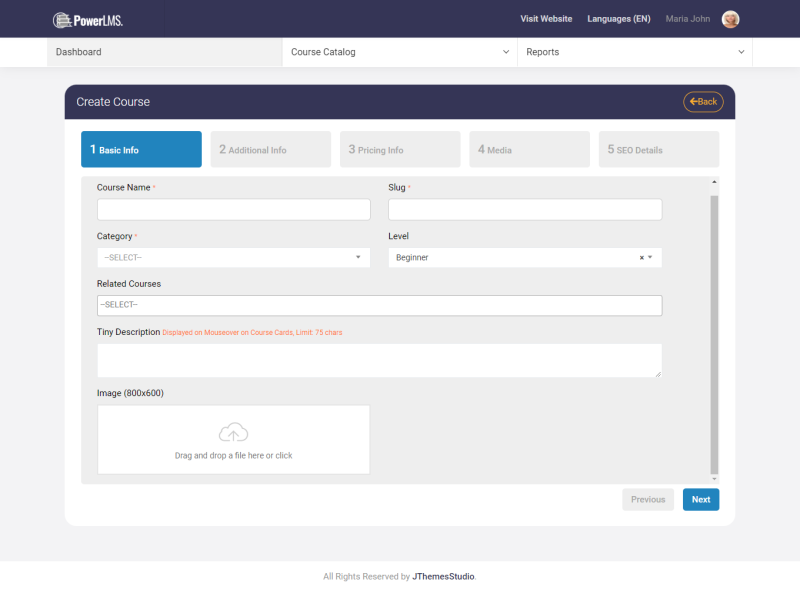Click the Next button
The width and height of the screenshot is (800, 593).
coord(701,500)
